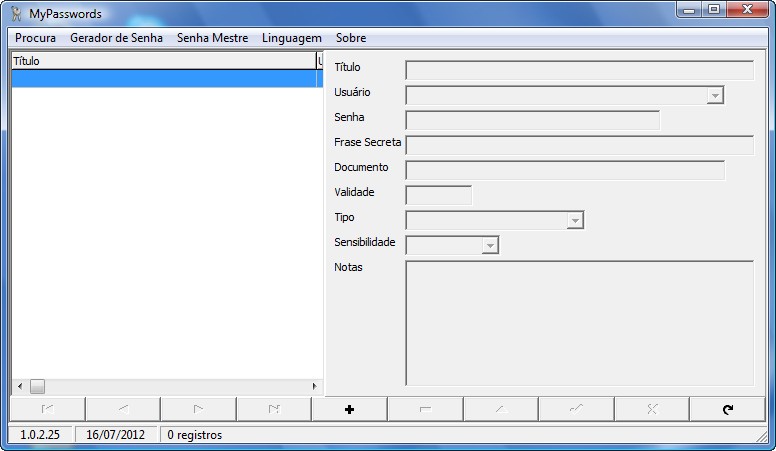
Task: Open the Tipo combo box
Action: tap(574, 221)
